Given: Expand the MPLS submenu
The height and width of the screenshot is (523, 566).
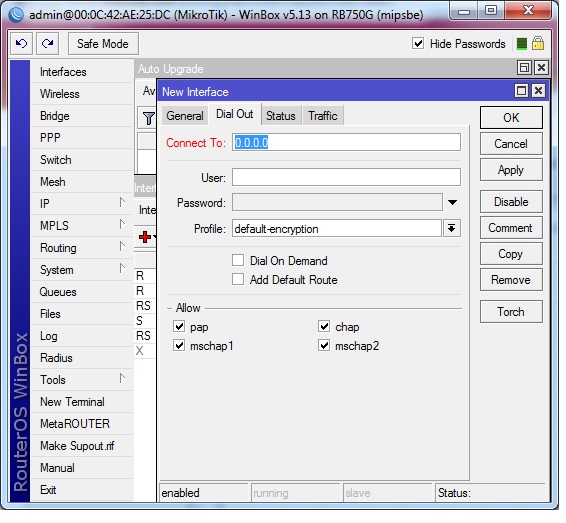Looking at the screenshot, I should (122, 225).
